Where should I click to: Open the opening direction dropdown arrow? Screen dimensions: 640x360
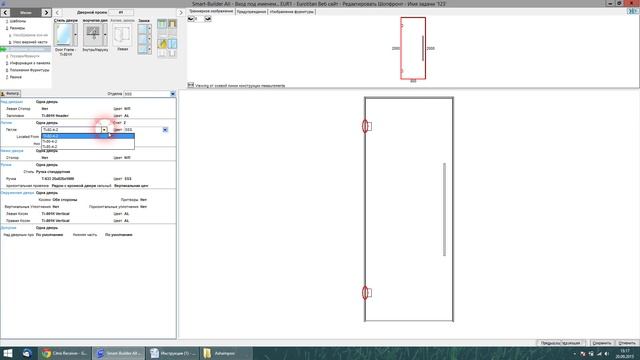tap(105, 35)
